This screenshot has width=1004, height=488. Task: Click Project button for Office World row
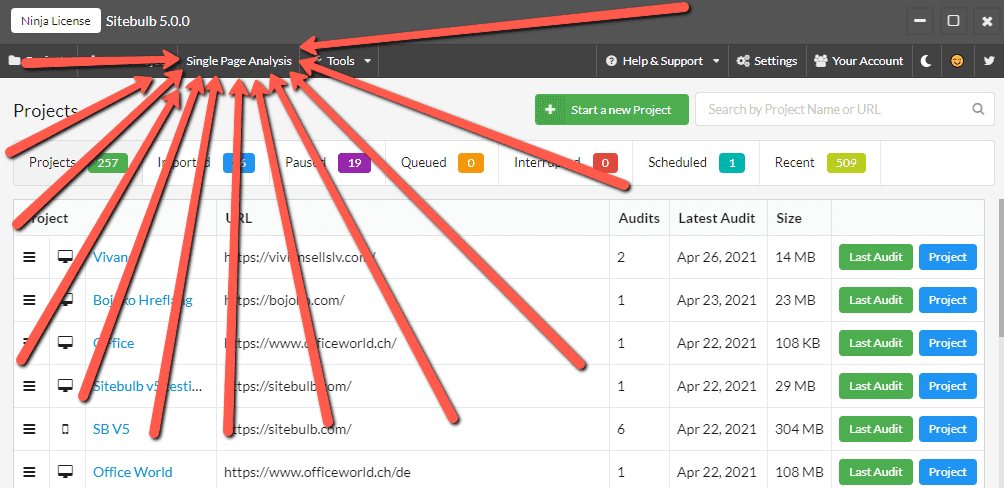click(x=948, y=472)
